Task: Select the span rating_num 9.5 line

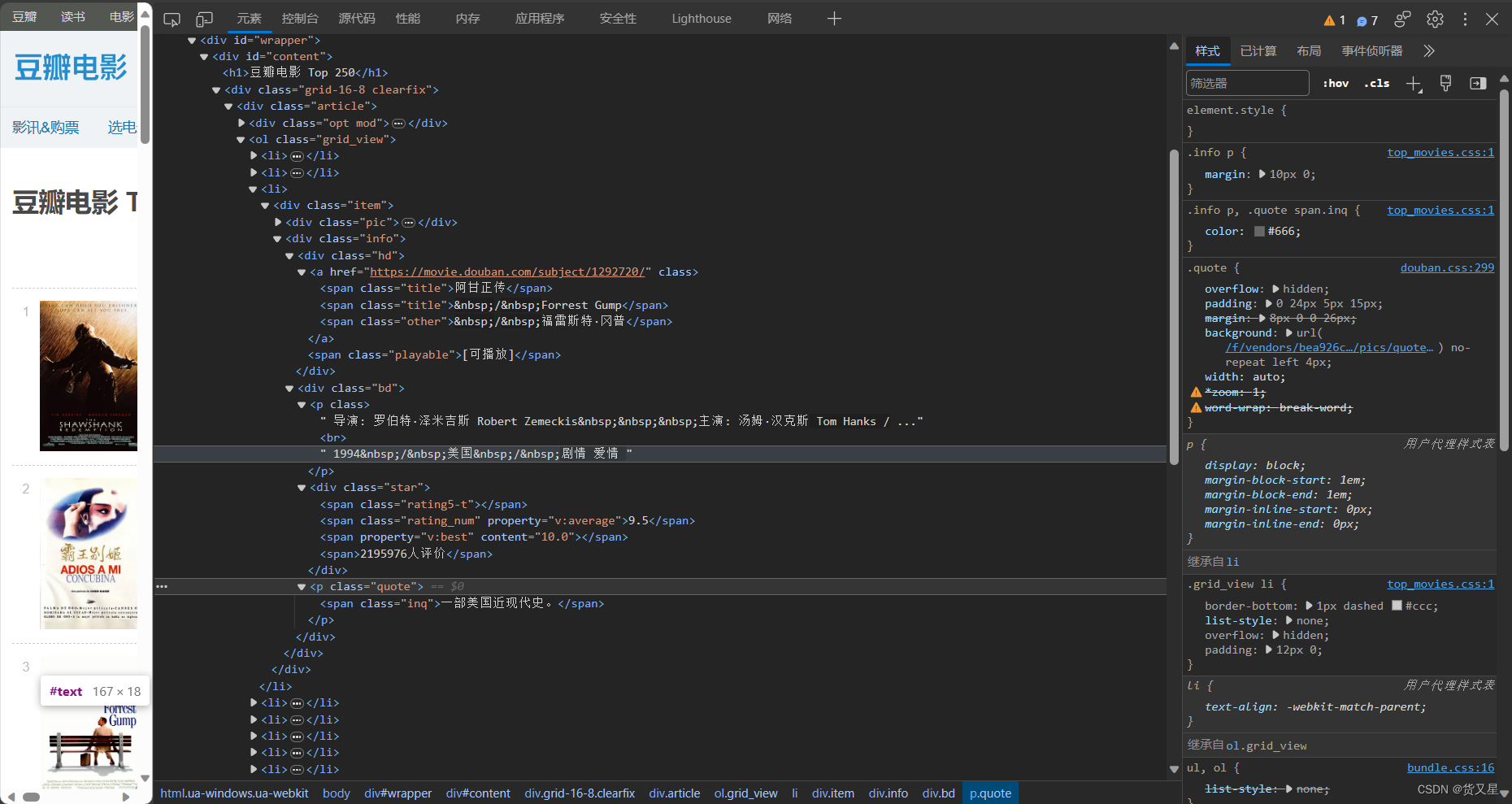Action: (x=507, y=521)
